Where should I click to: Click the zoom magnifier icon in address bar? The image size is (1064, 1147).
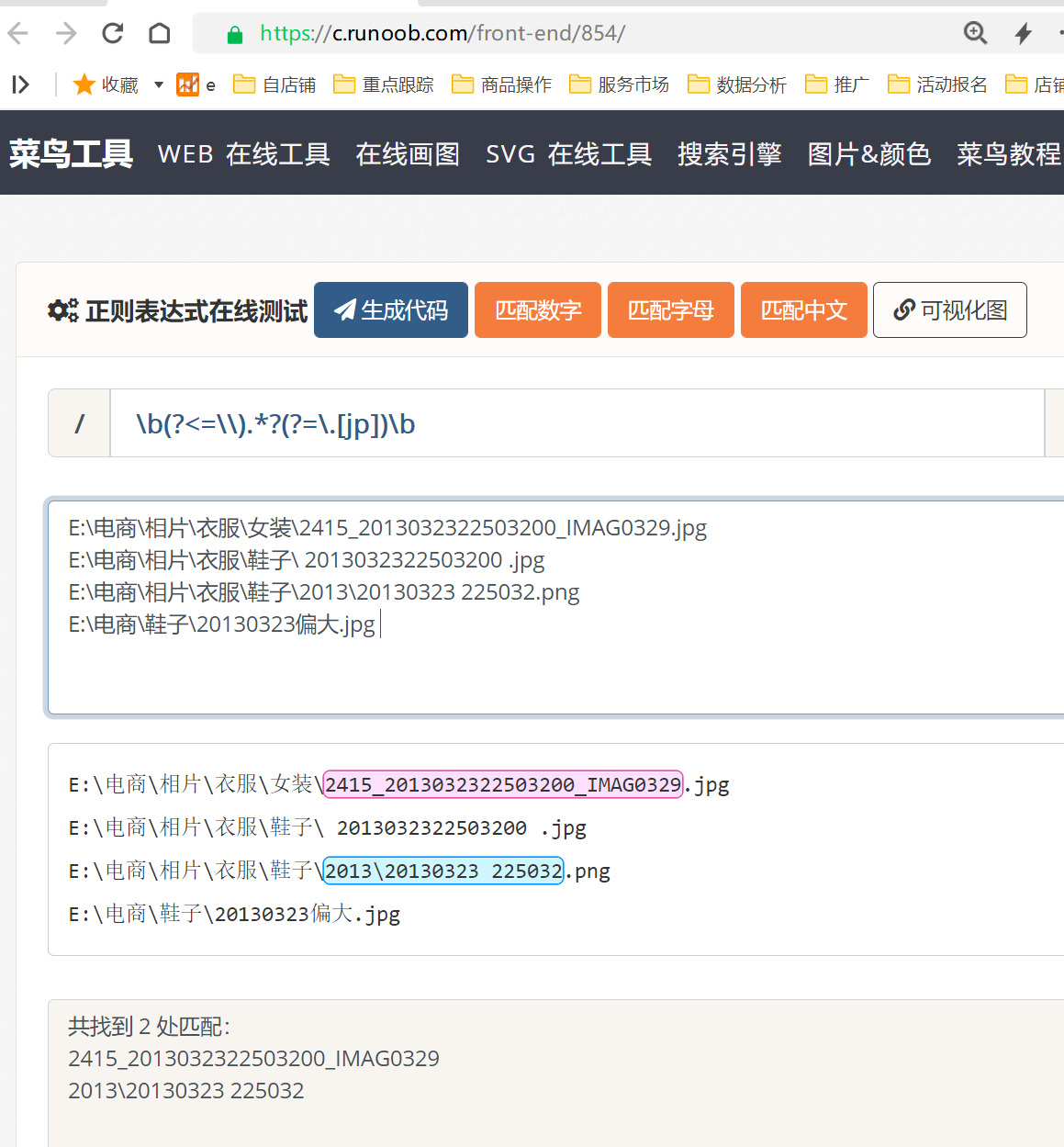[x=975, y=34]
